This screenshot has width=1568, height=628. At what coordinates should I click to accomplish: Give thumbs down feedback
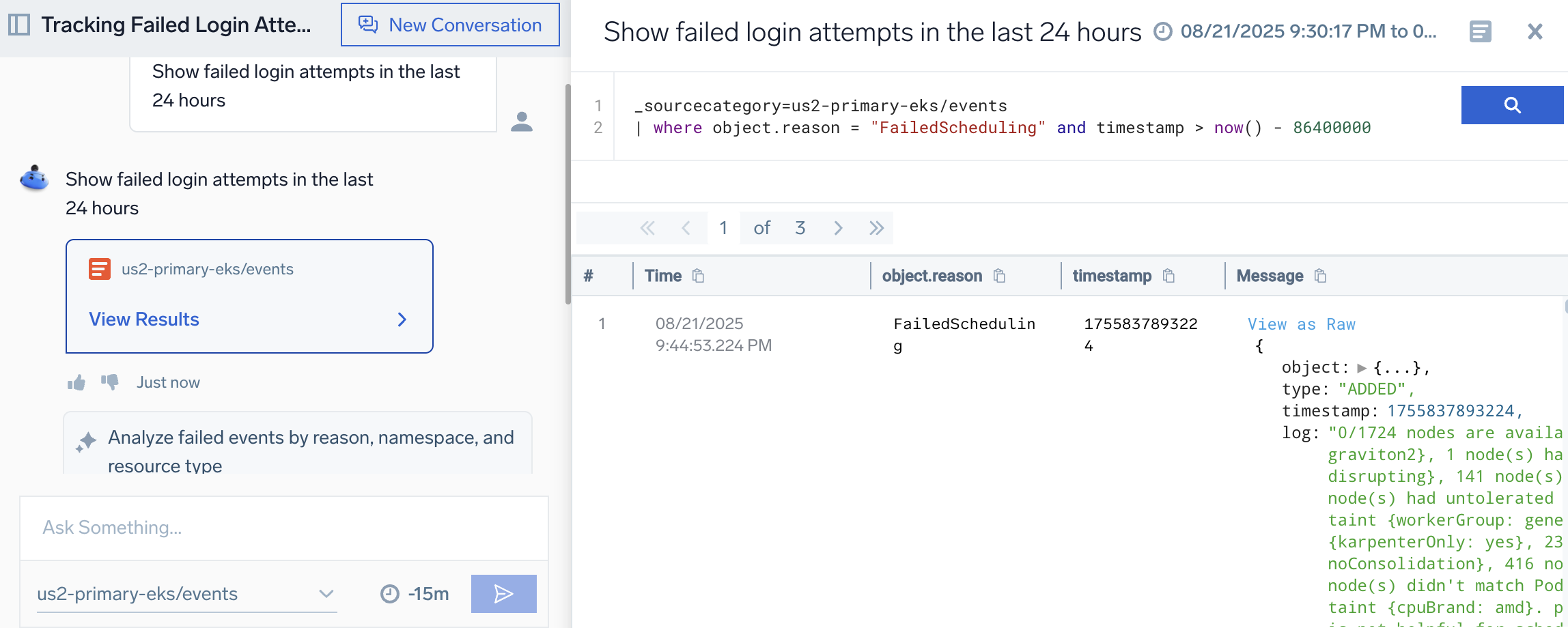pos(110,382)
